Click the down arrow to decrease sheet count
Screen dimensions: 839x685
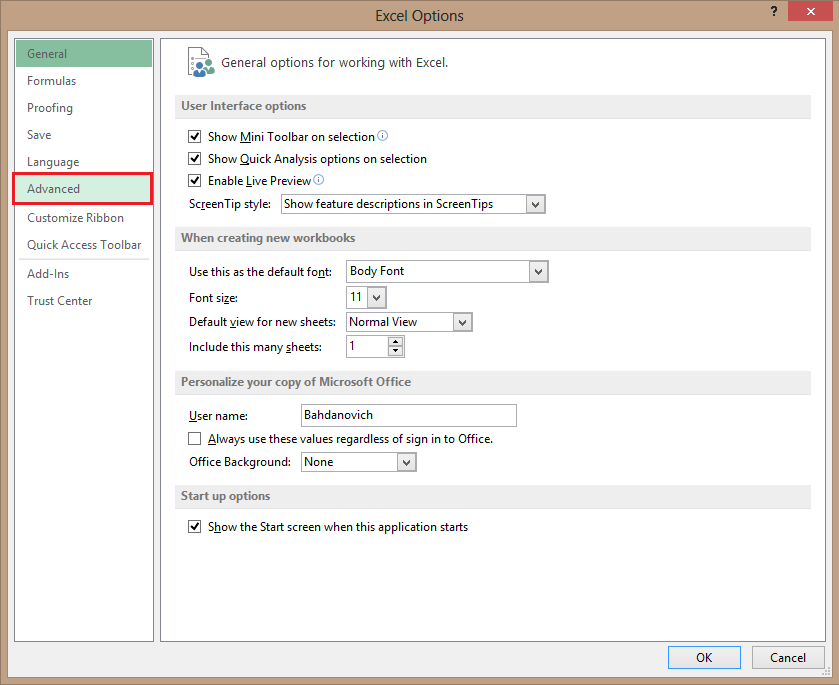pyautogui.click(x=395, y=350)
